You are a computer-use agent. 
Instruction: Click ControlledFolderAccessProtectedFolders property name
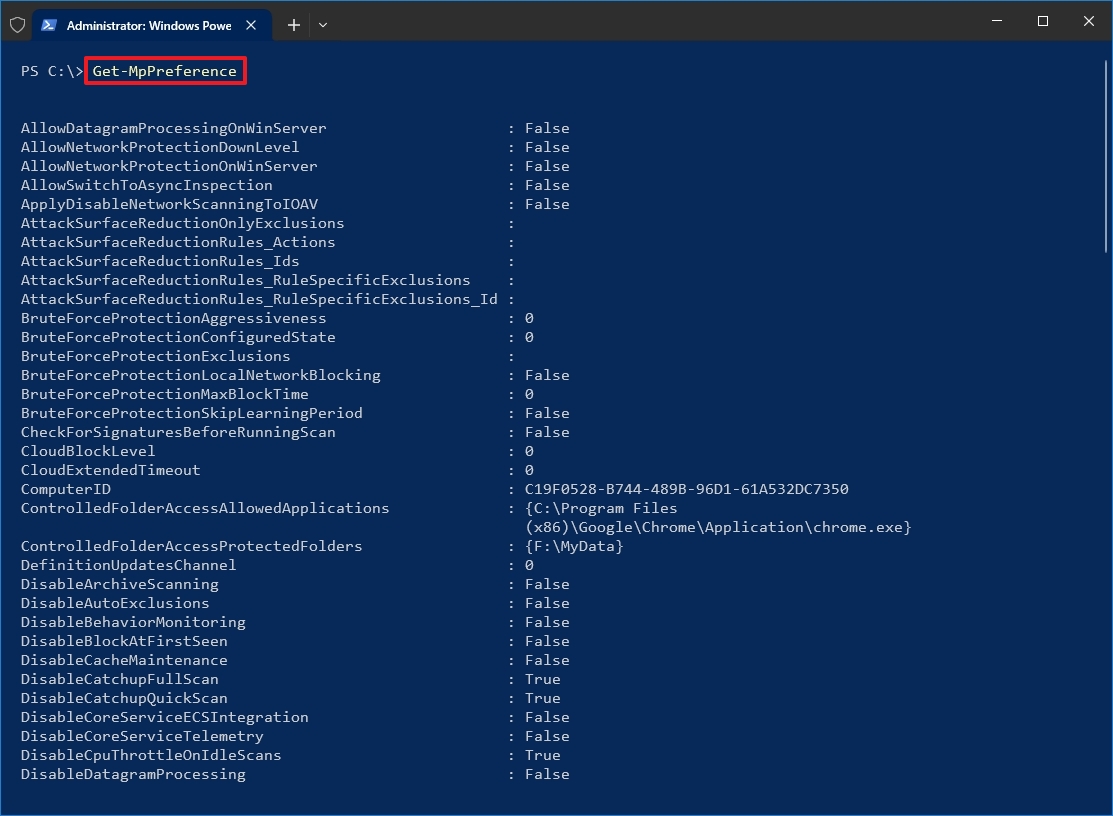pyautogui.click(x=192, y=546)
